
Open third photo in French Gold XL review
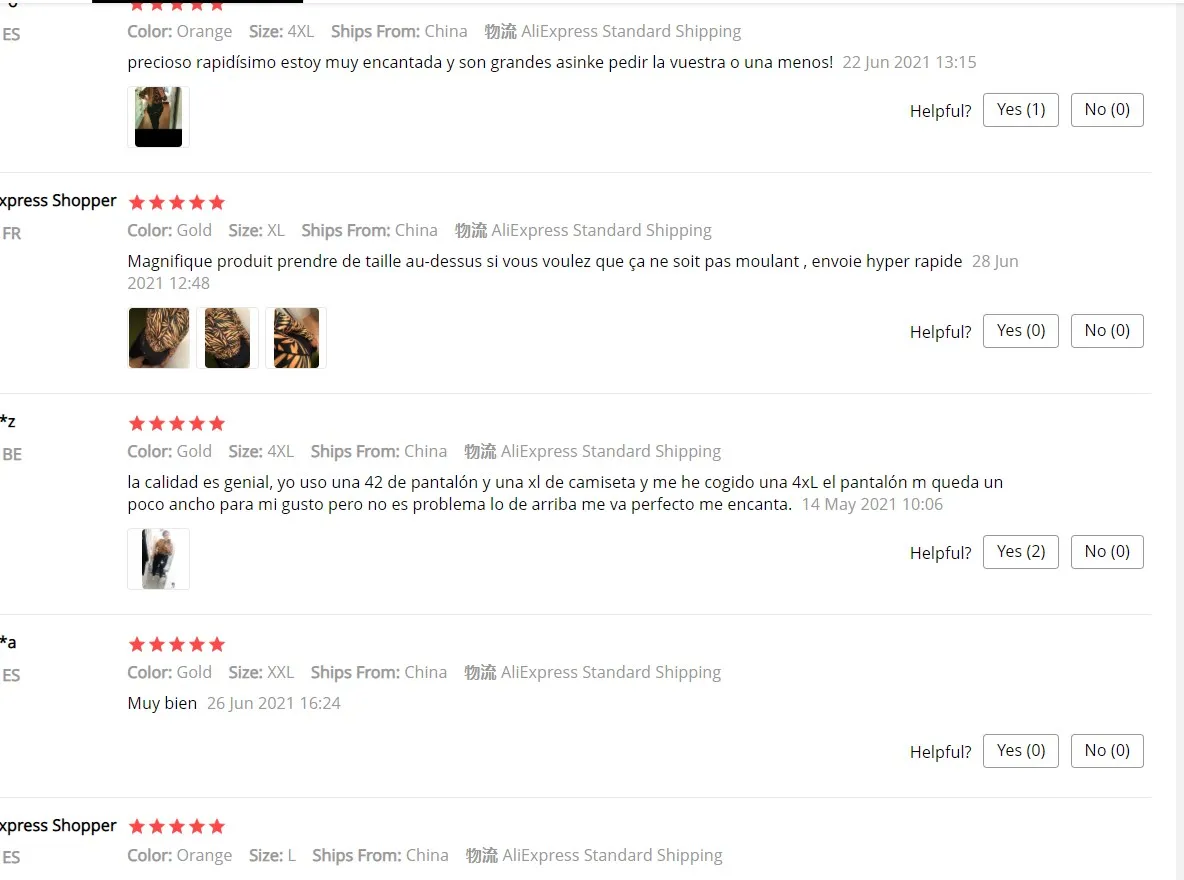(x=296, y=338)
